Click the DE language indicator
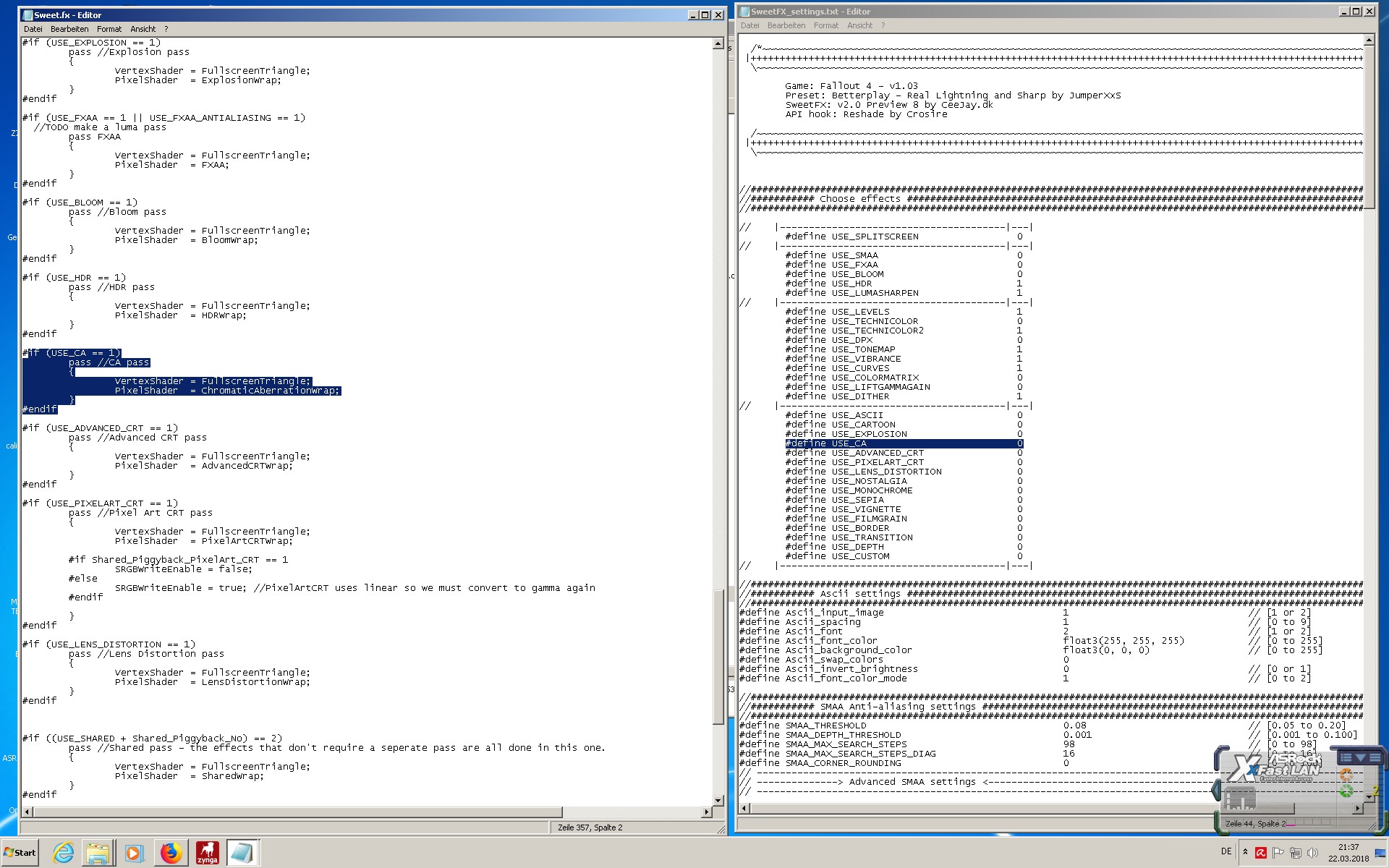 1226,851
